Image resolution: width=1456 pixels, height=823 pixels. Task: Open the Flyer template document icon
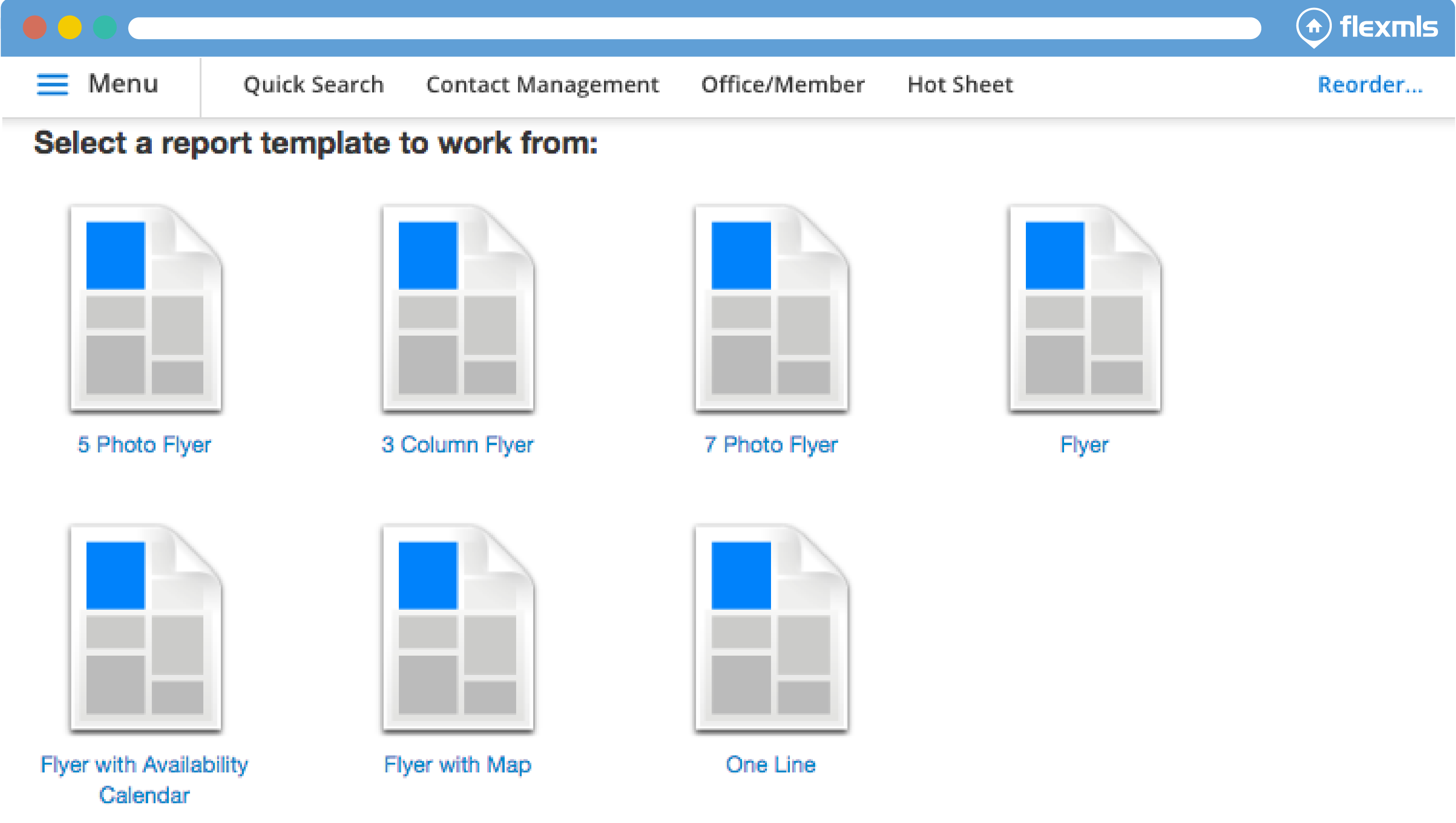[1084, 309]
